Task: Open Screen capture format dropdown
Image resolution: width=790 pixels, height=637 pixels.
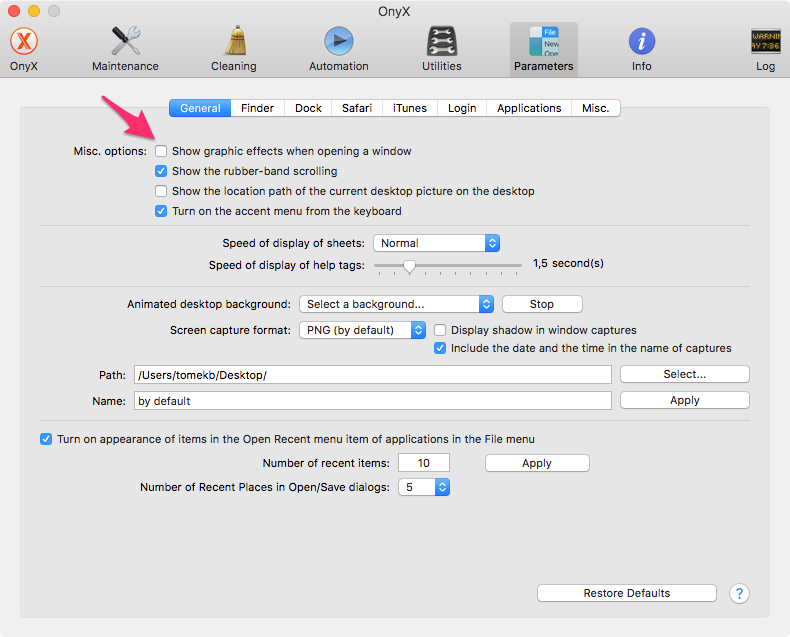Action: [x=362, y=330]
